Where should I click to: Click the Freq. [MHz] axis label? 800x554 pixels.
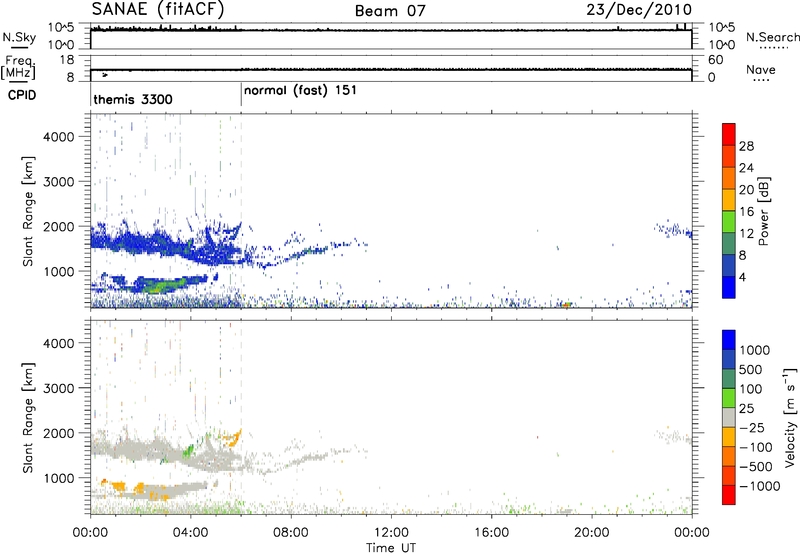pos(18,68)
